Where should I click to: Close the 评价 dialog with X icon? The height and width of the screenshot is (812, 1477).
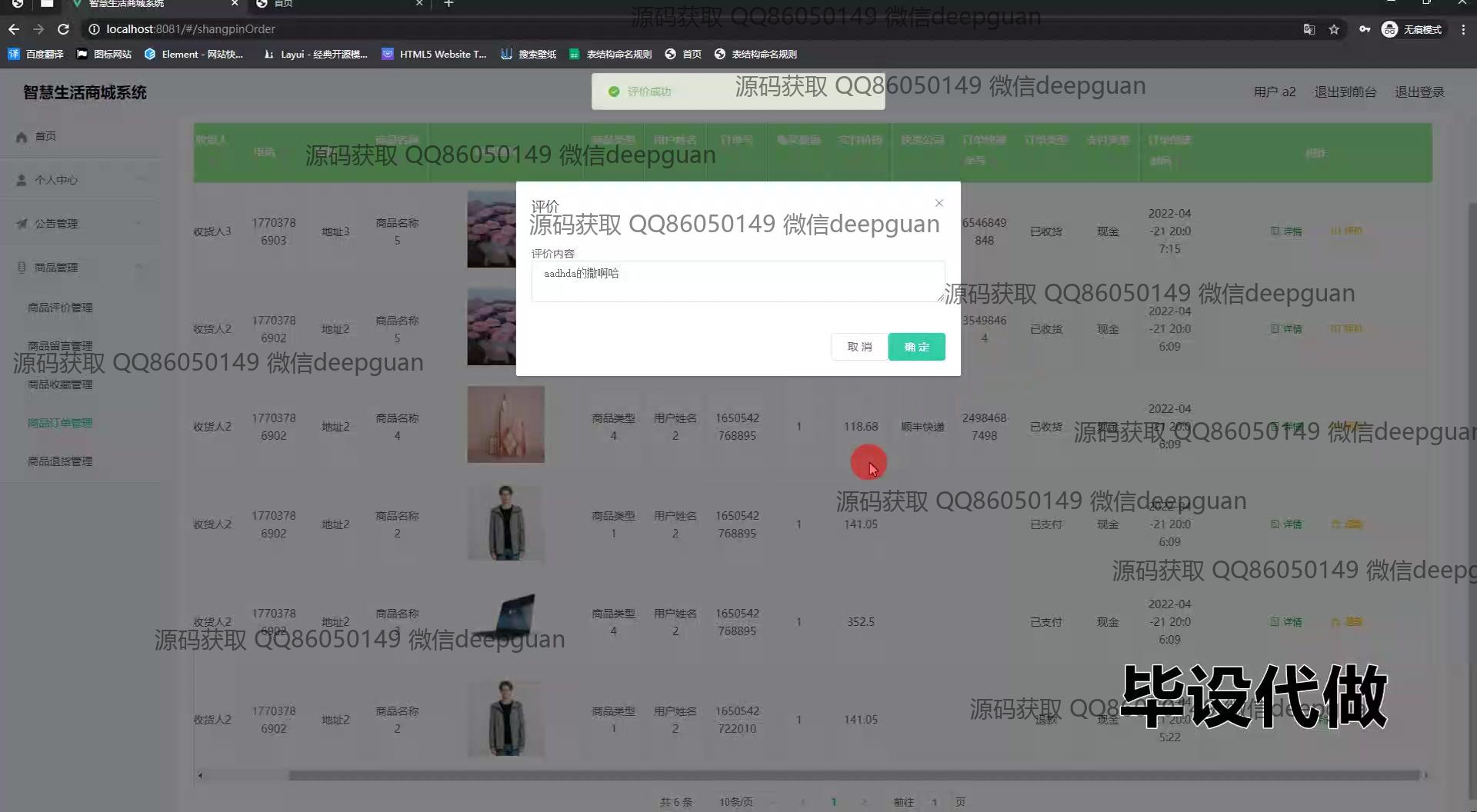pos(939,203)
